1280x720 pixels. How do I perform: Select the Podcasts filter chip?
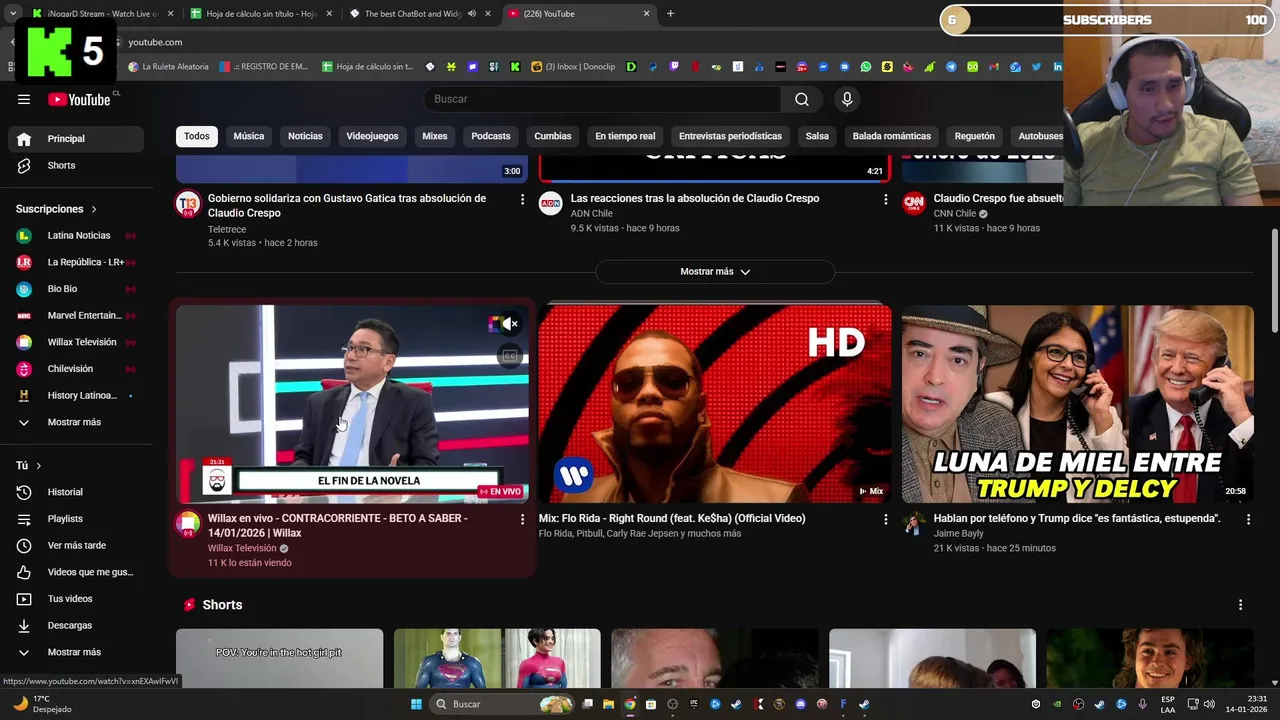point(491,136)
